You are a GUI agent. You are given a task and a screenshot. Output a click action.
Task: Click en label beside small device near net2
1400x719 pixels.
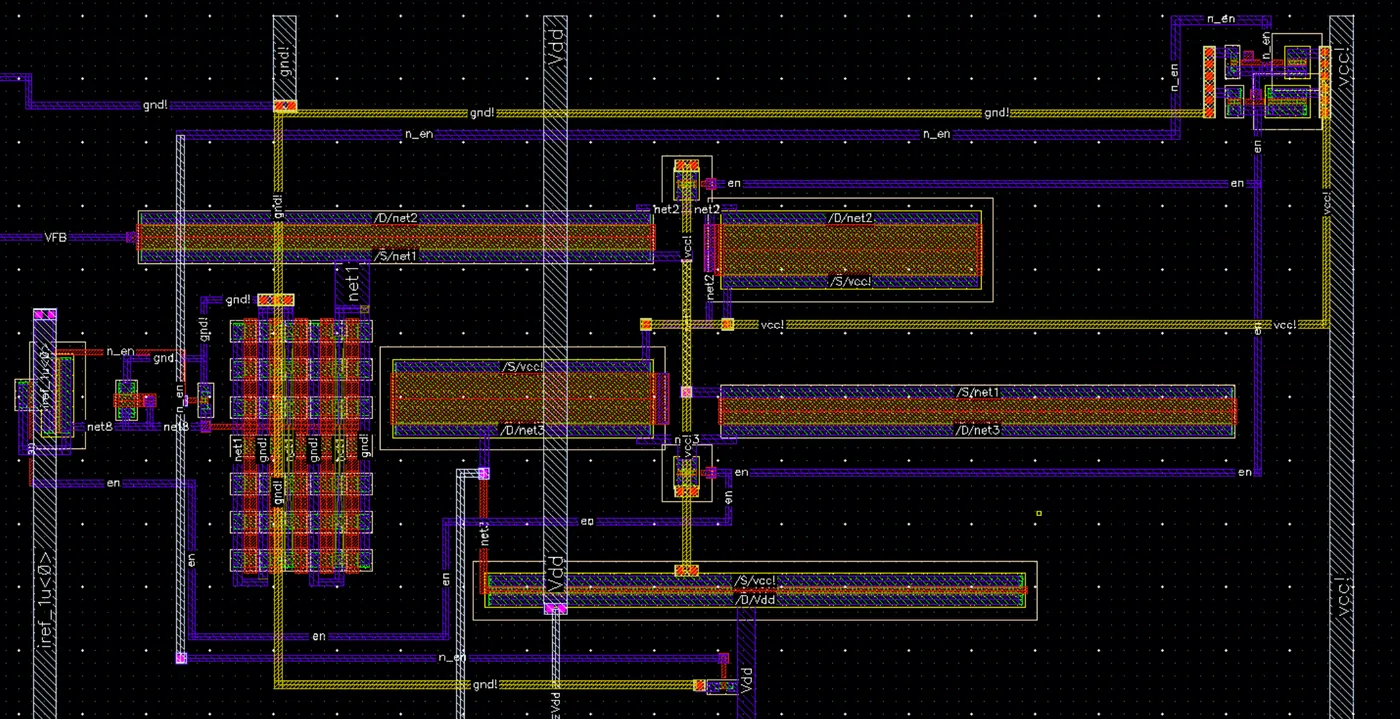734,184
